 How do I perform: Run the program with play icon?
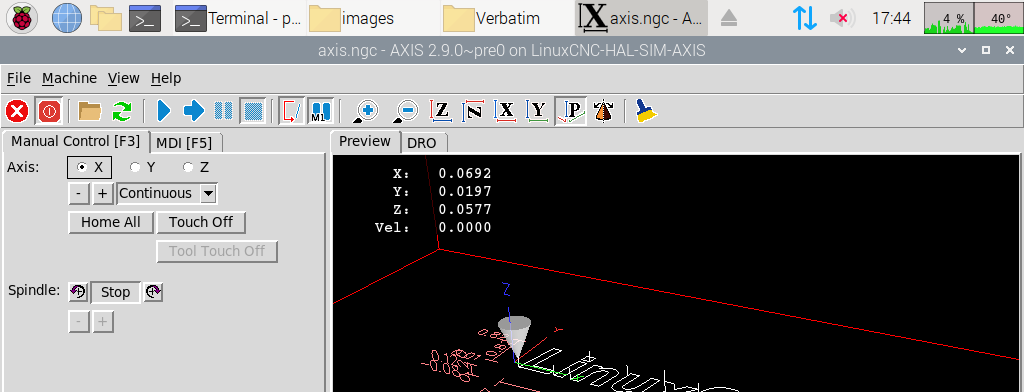click(x=164, y=111)
